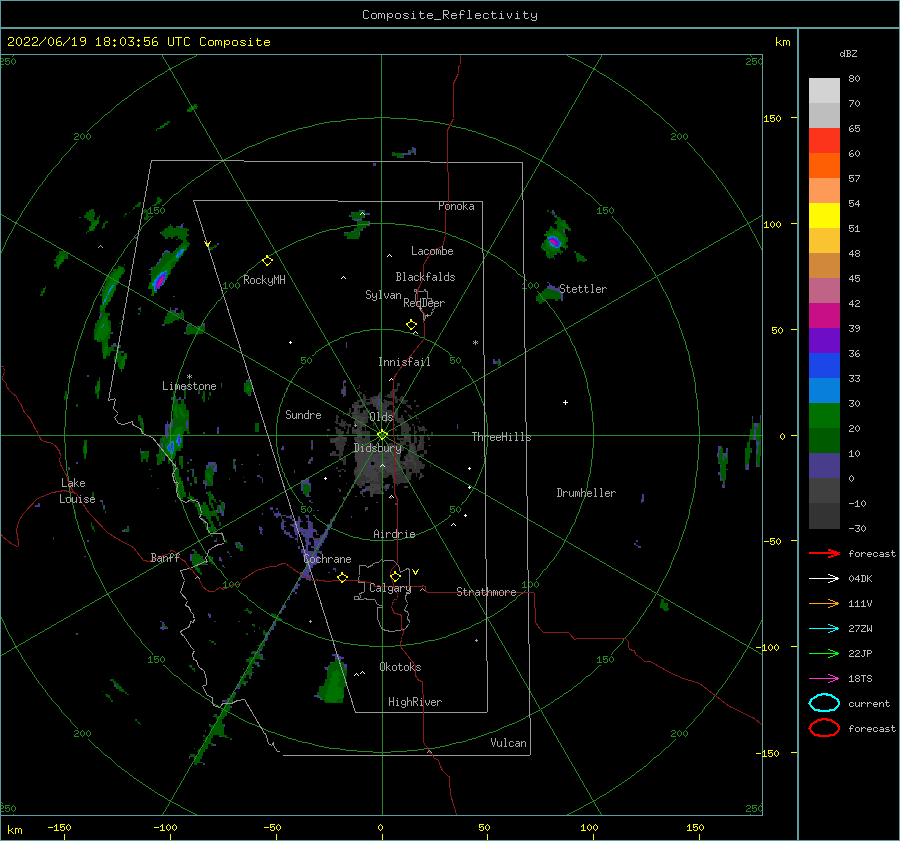
Task: Click the Cochrane city label
Action: pos(327,559)
